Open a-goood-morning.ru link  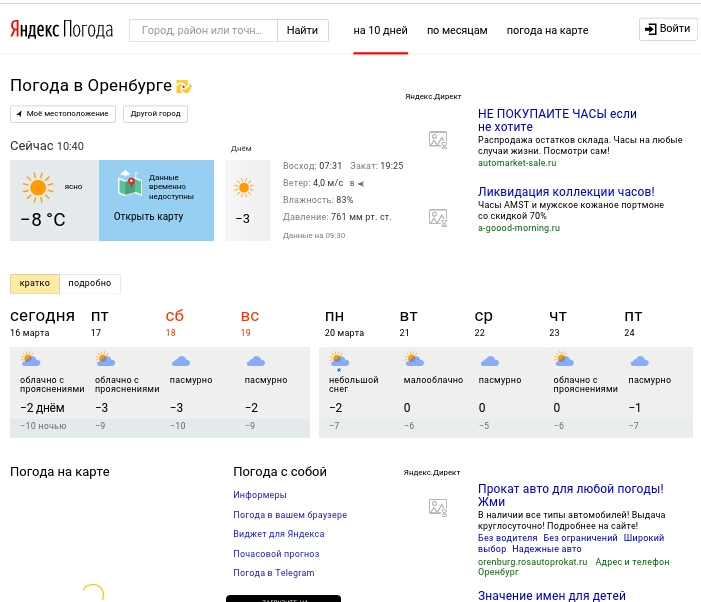point(519,228)
